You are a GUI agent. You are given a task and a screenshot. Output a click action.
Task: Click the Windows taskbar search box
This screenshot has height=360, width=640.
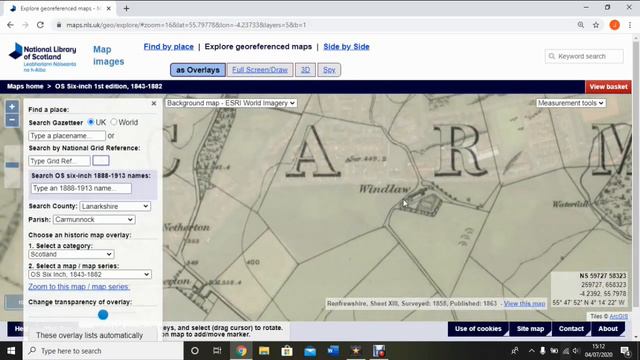click(103, 351)
